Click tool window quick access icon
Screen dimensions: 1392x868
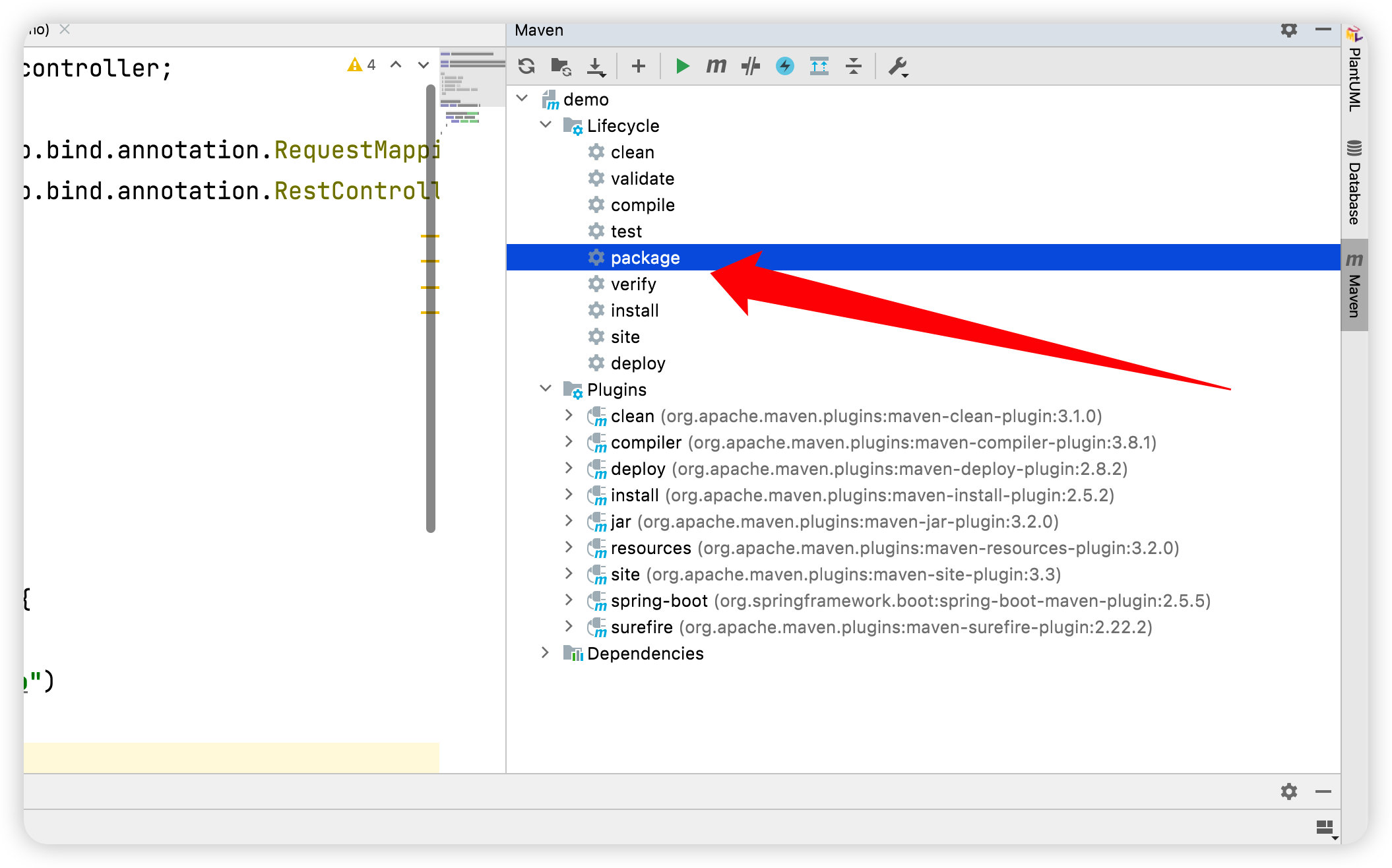coord(1326,828)
